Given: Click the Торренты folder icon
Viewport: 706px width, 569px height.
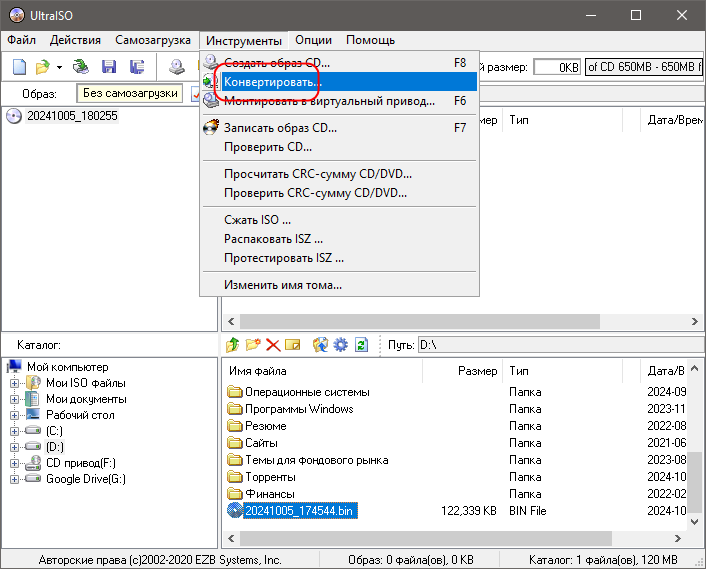Looking at the screenshot, I should (x=235, y=477).
